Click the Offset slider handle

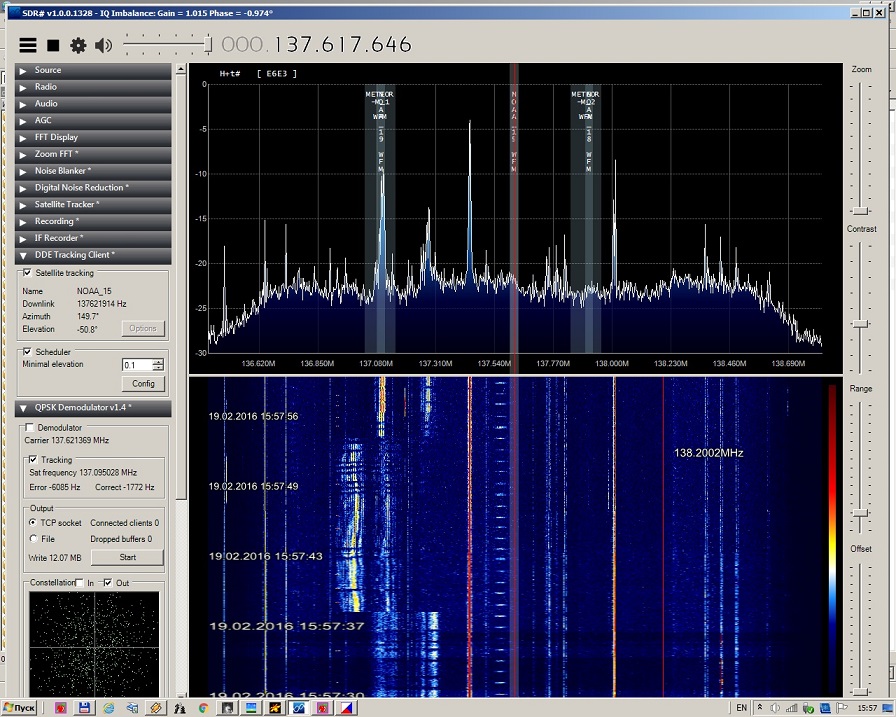coord(861,692)
